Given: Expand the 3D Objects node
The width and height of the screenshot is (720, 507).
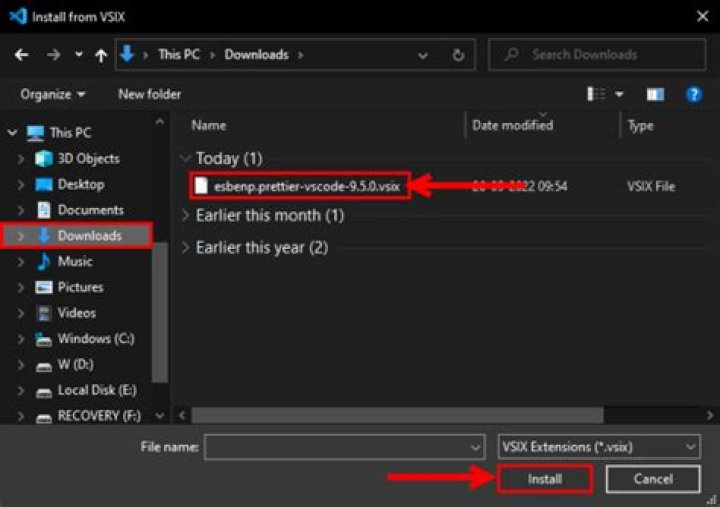Looking at the screenshot, I should coord(20,159).
